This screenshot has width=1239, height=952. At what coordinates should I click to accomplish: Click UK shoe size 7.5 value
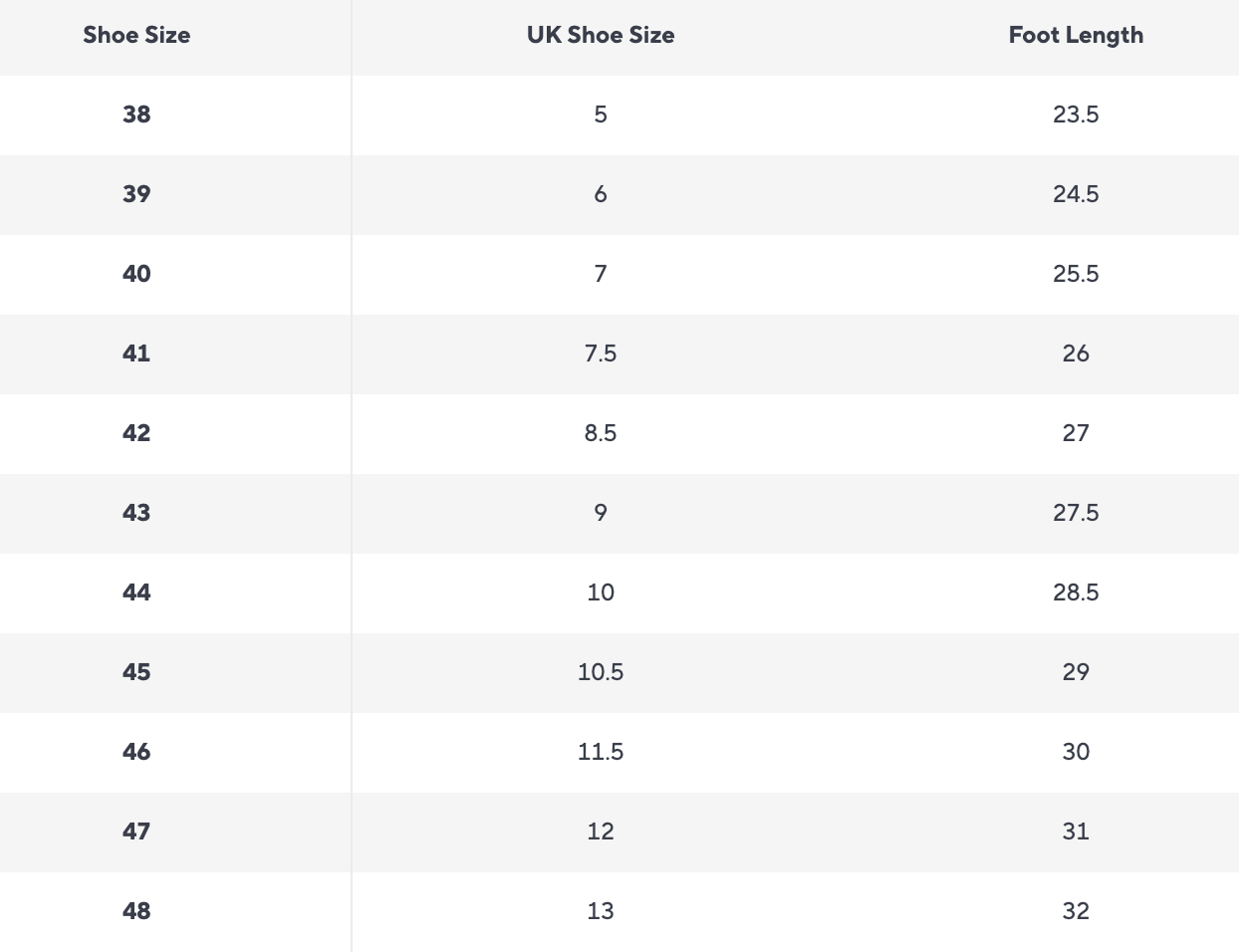601,354
